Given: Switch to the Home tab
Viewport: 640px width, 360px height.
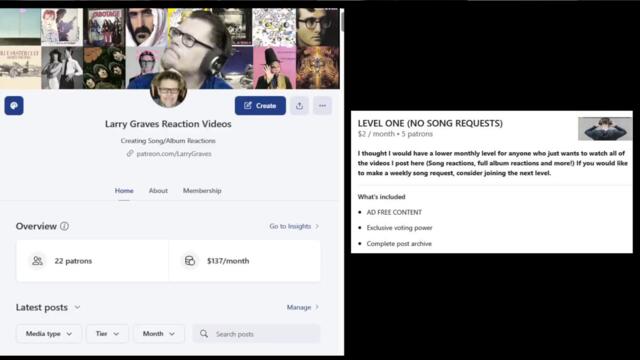Looking at the screenshot, I should point(124,191).
